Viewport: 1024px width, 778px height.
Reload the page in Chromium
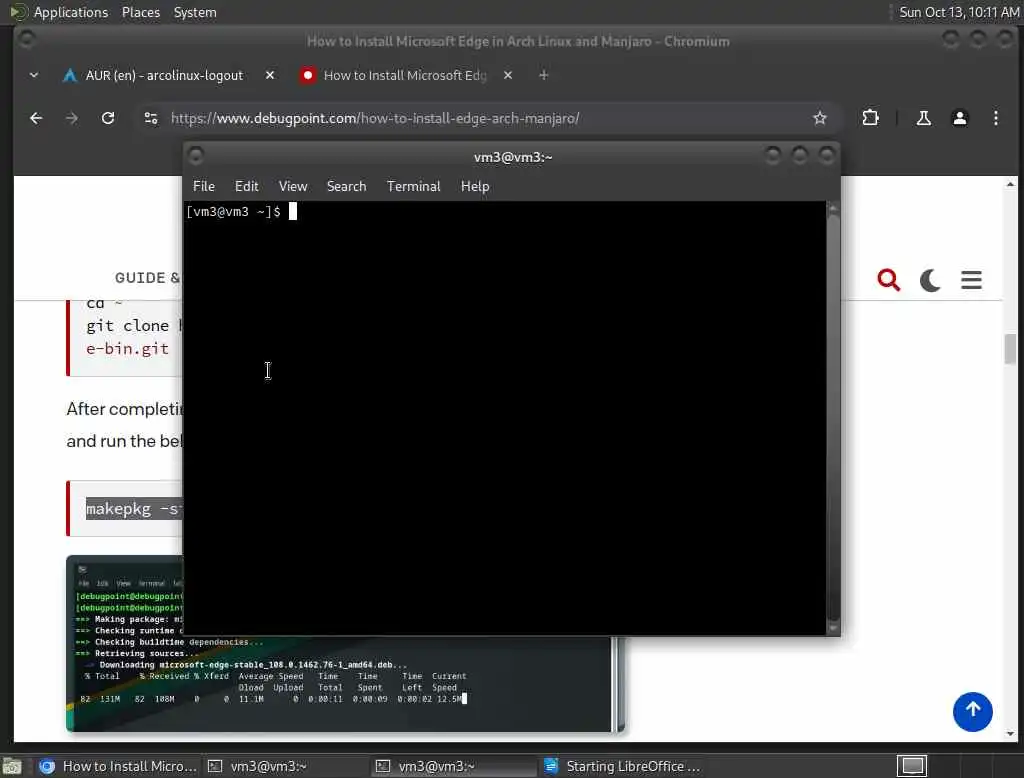point(108,118)
